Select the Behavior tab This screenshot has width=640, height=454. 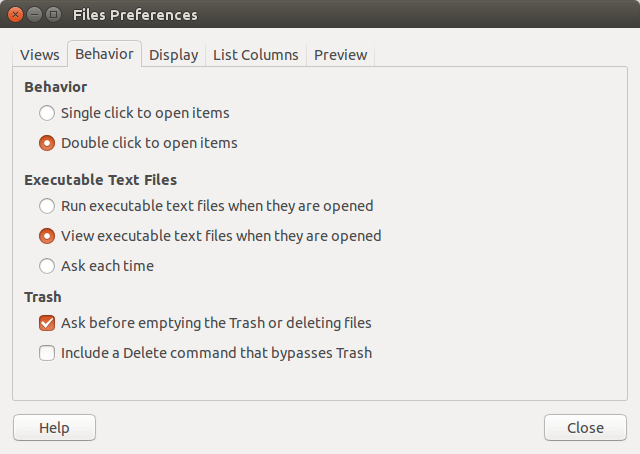pyautogui.click(x=104, y=54)
